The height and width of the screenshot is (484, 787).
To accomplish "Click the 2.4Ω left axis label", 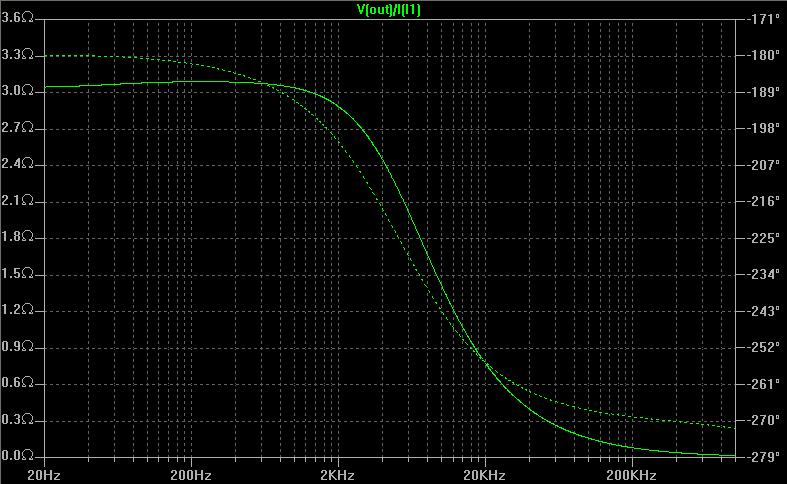I will 18,164.
